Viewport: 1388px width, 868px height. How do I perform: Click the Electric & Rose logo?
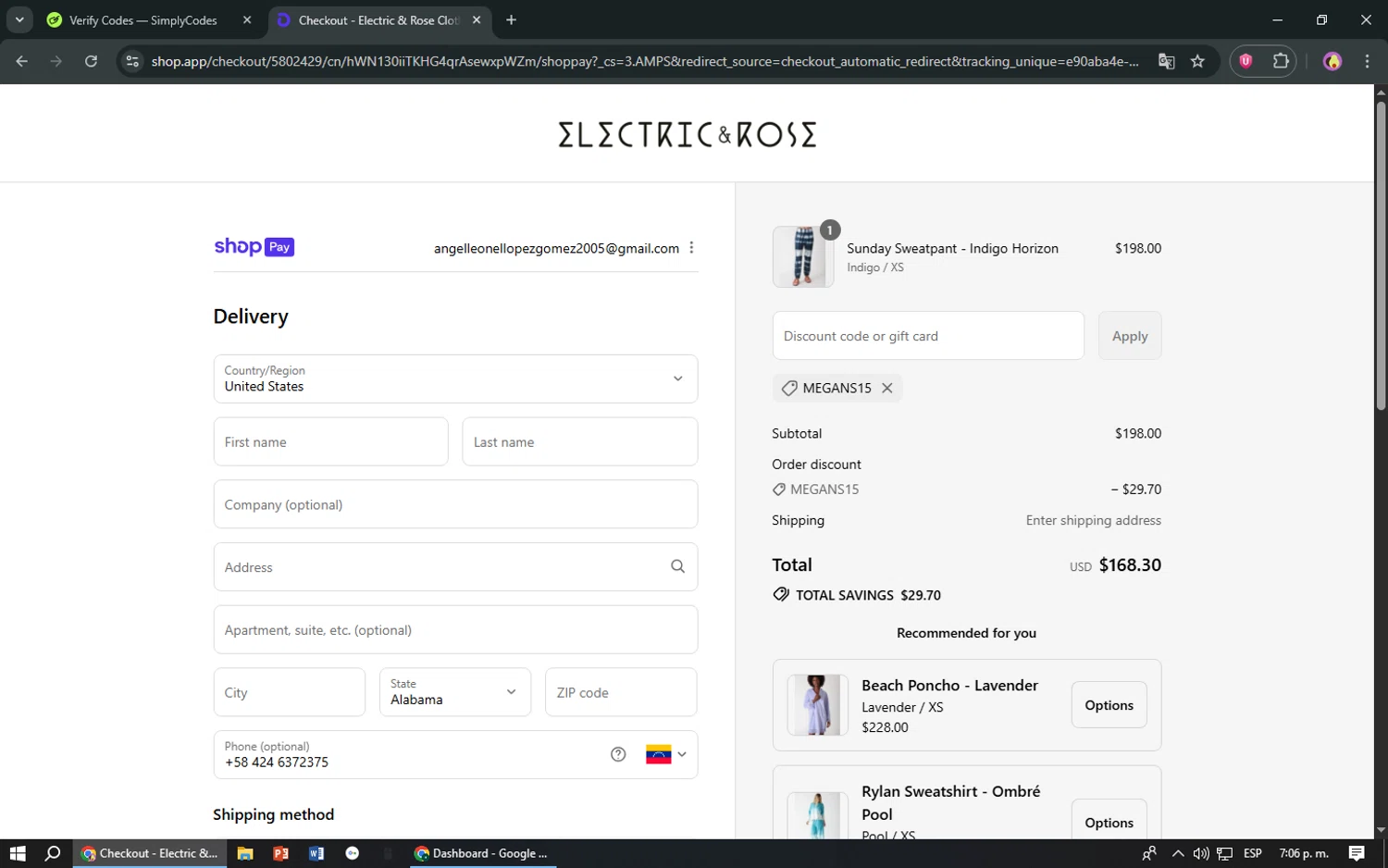[687, 134]
